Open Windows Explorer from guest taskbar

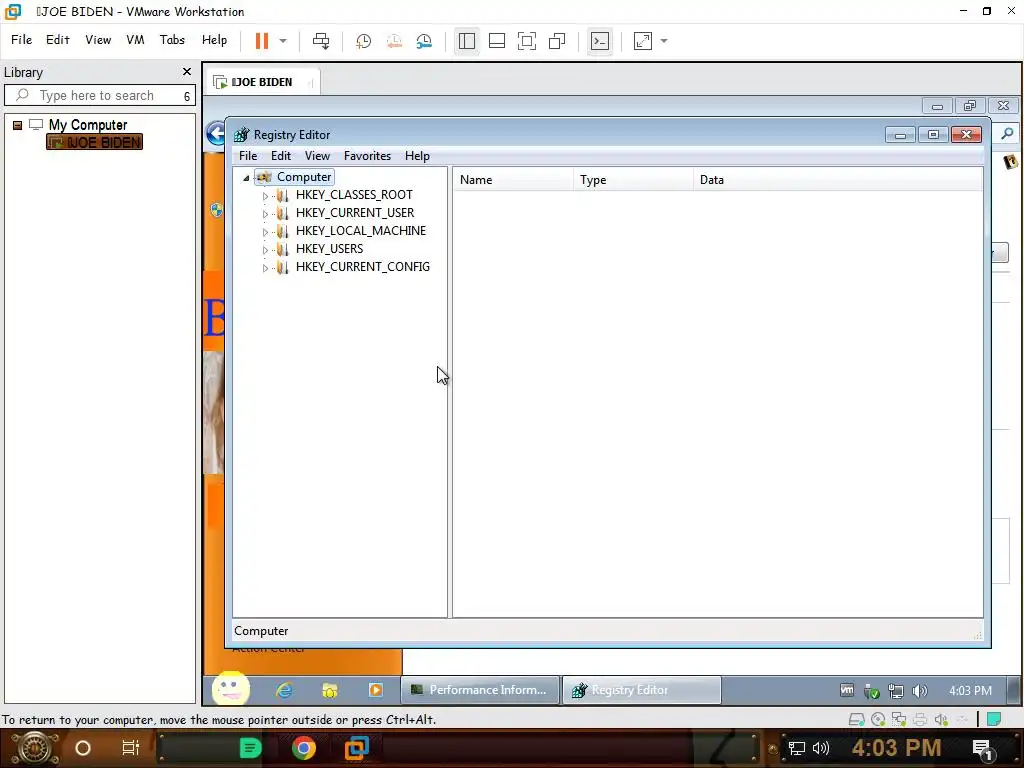tap(330, 690)
